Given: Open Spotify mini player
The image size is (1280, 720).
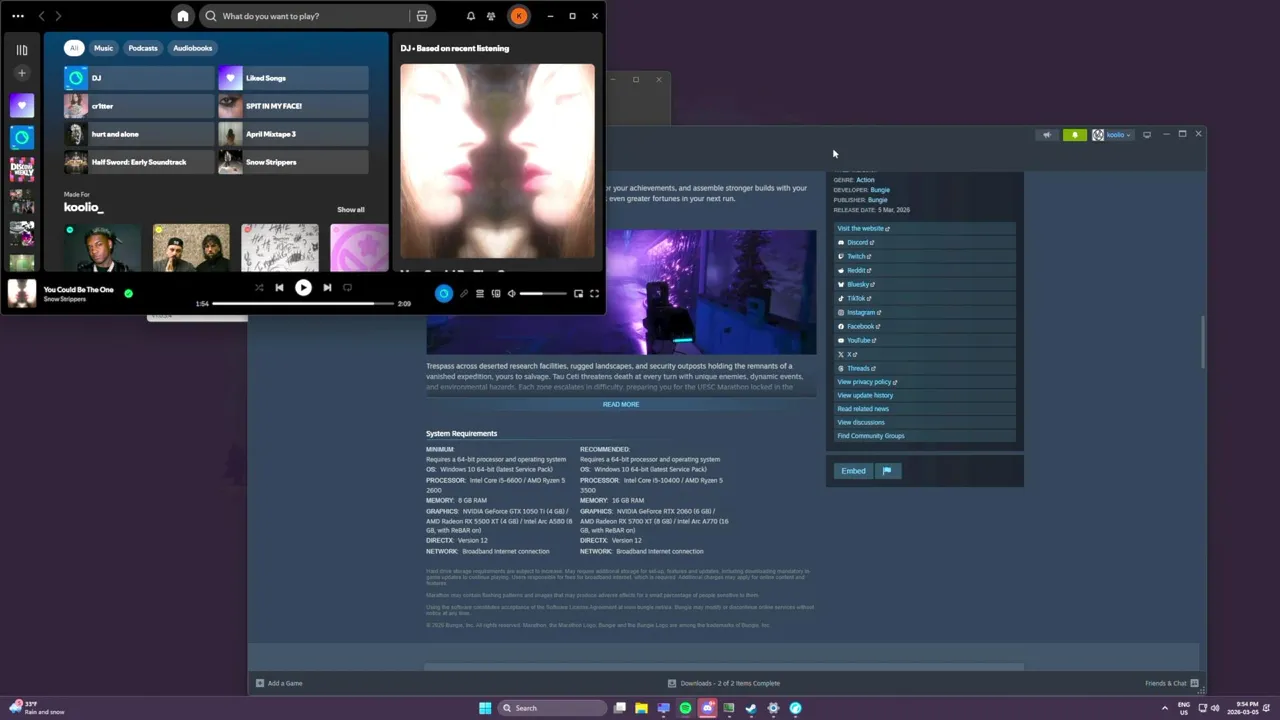Looking at the screenshot, I should click(x=578, y=293).
